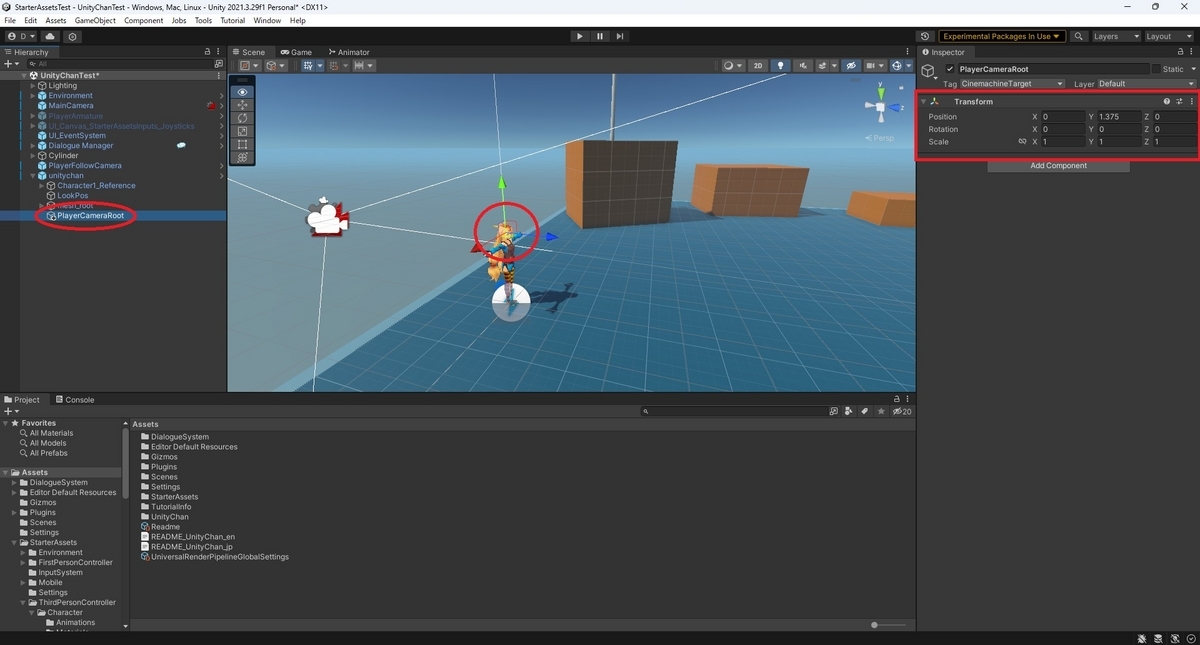Open the File menu
The image size is (1200, 645).
10,20
